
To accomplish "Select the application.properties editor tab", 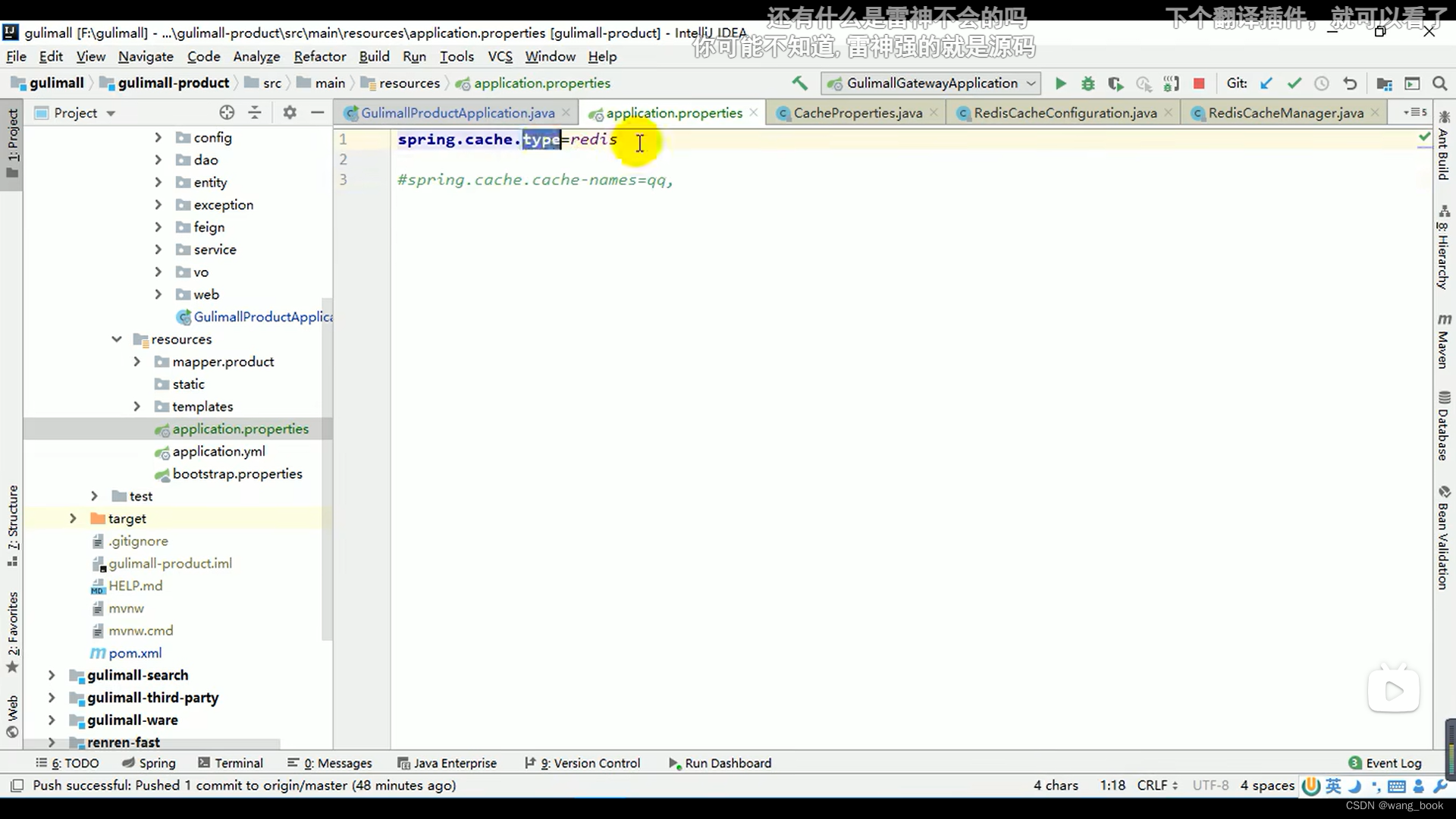I will pos(674,113).
